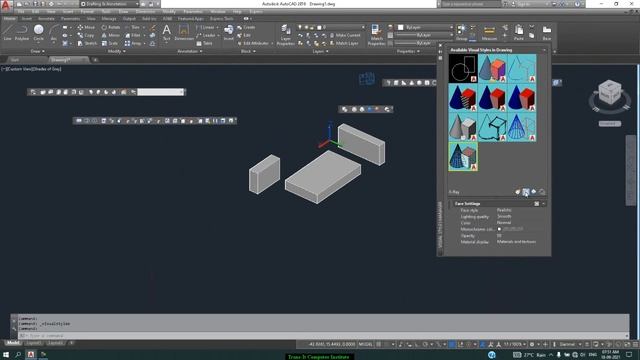
Task: Open the Output ribbon tab
Action: (x=129, y=18)
